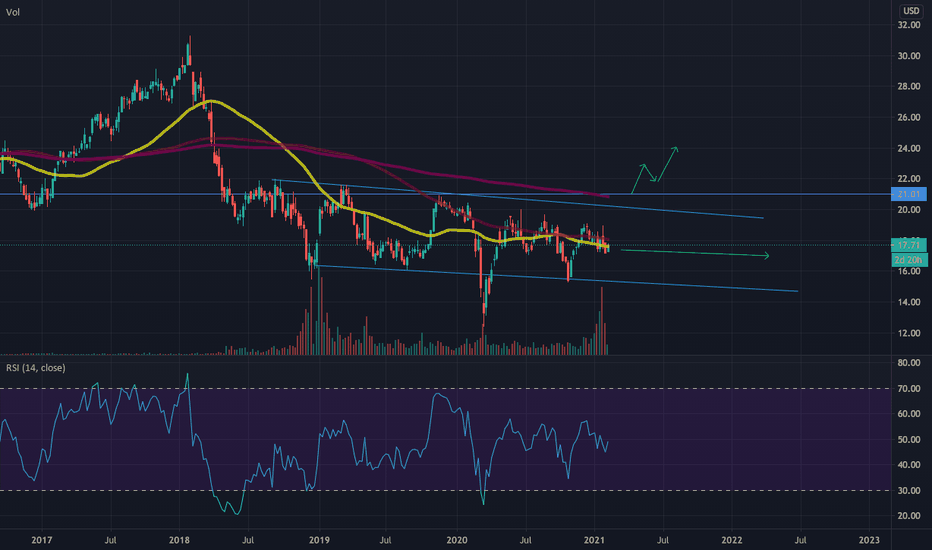Click the 30.00 price axis label
This screenshot has width=932, height=550.
pyautogui.click(x=909, y=56)
